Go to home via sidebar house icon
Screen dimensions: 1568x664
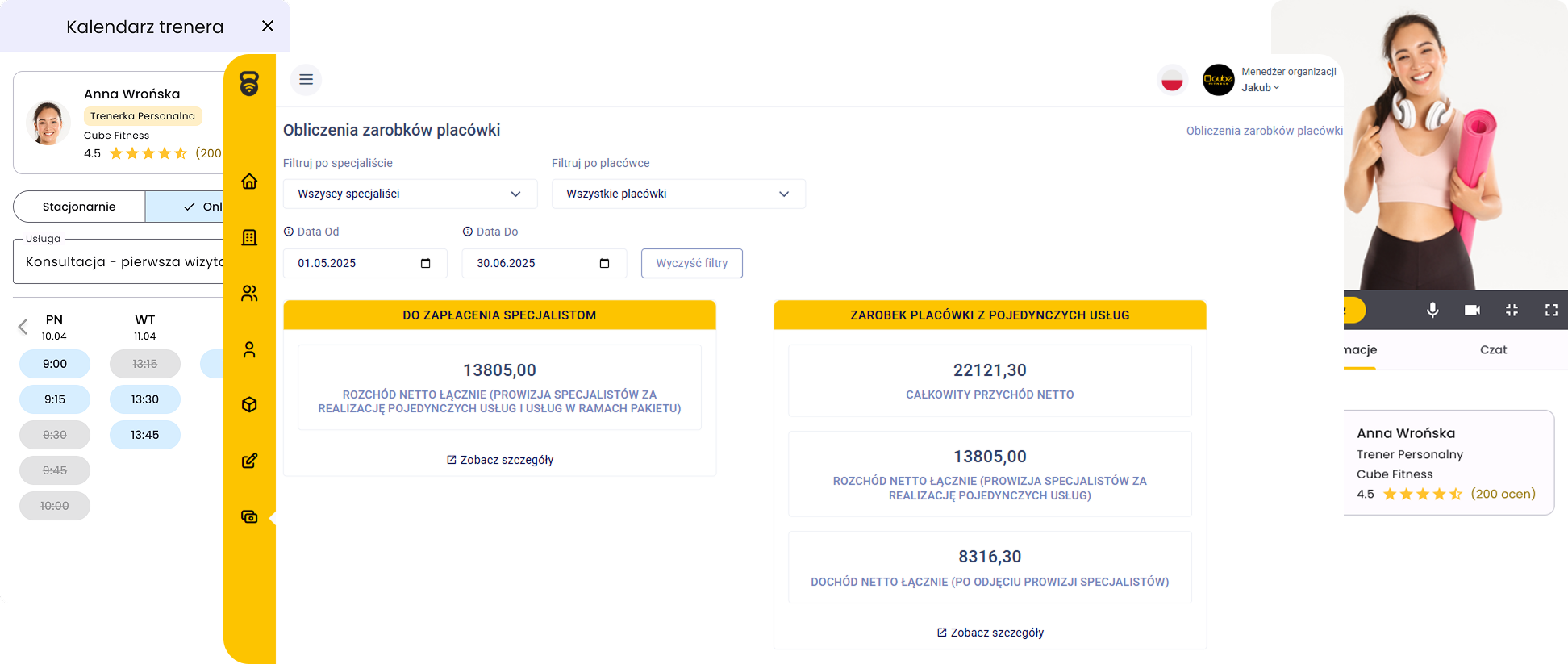coord(249,182)
